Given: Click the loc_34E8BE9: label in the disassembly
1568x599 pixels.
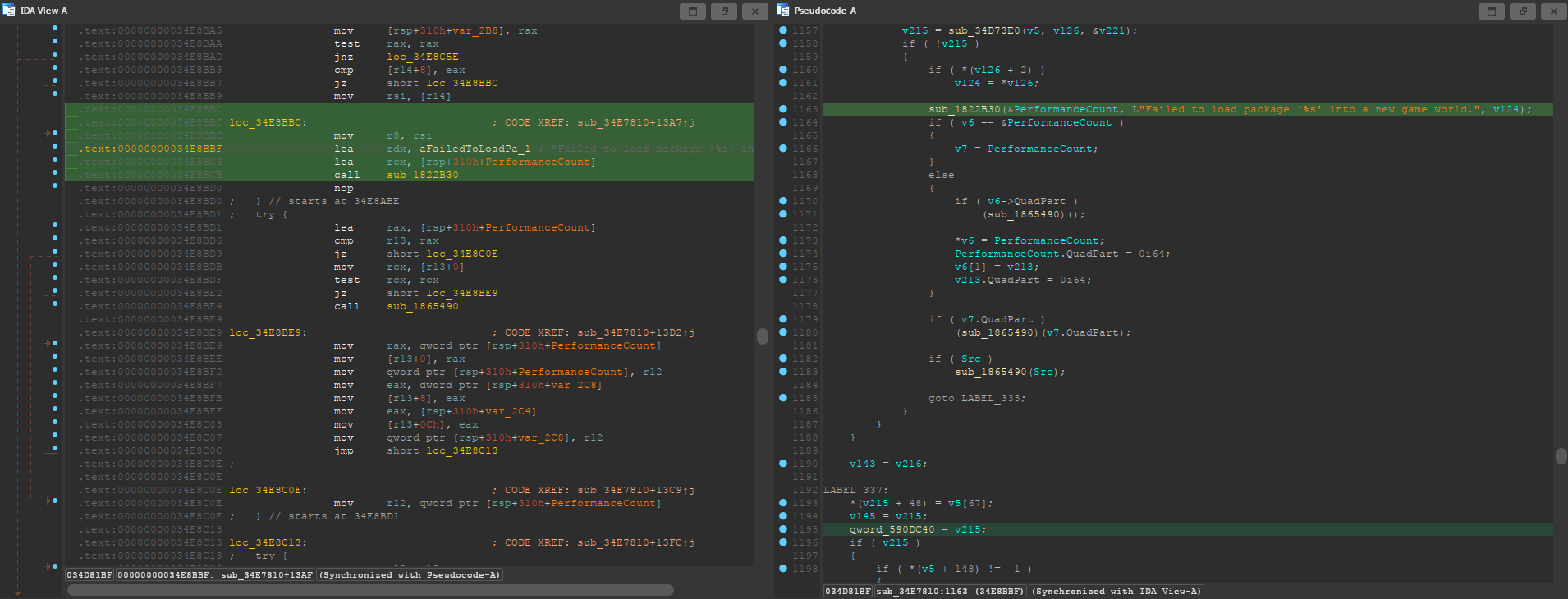Looking at the screenshot, I should [268, 332].
